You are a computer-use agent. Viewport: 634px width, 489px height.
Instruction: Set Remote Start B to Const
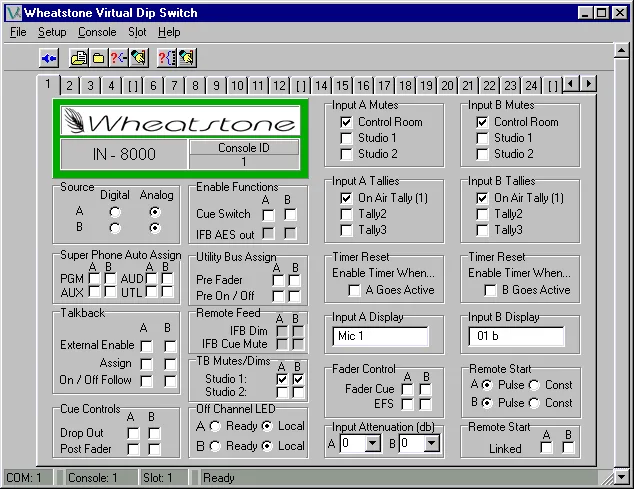click(534, 403)
